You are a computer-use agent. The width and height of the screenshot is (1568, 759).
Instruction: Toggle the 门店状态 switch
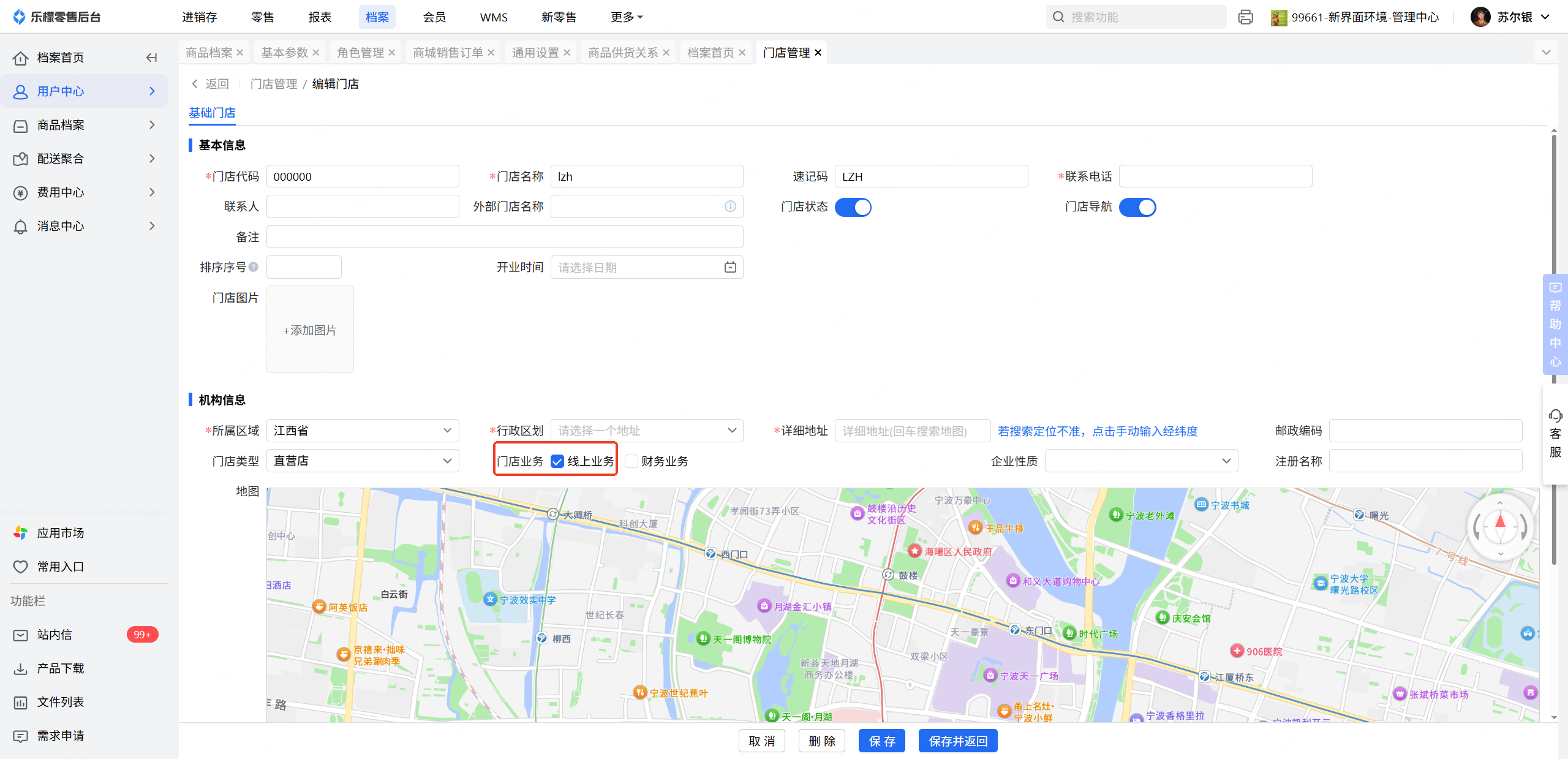pos(853,207)
